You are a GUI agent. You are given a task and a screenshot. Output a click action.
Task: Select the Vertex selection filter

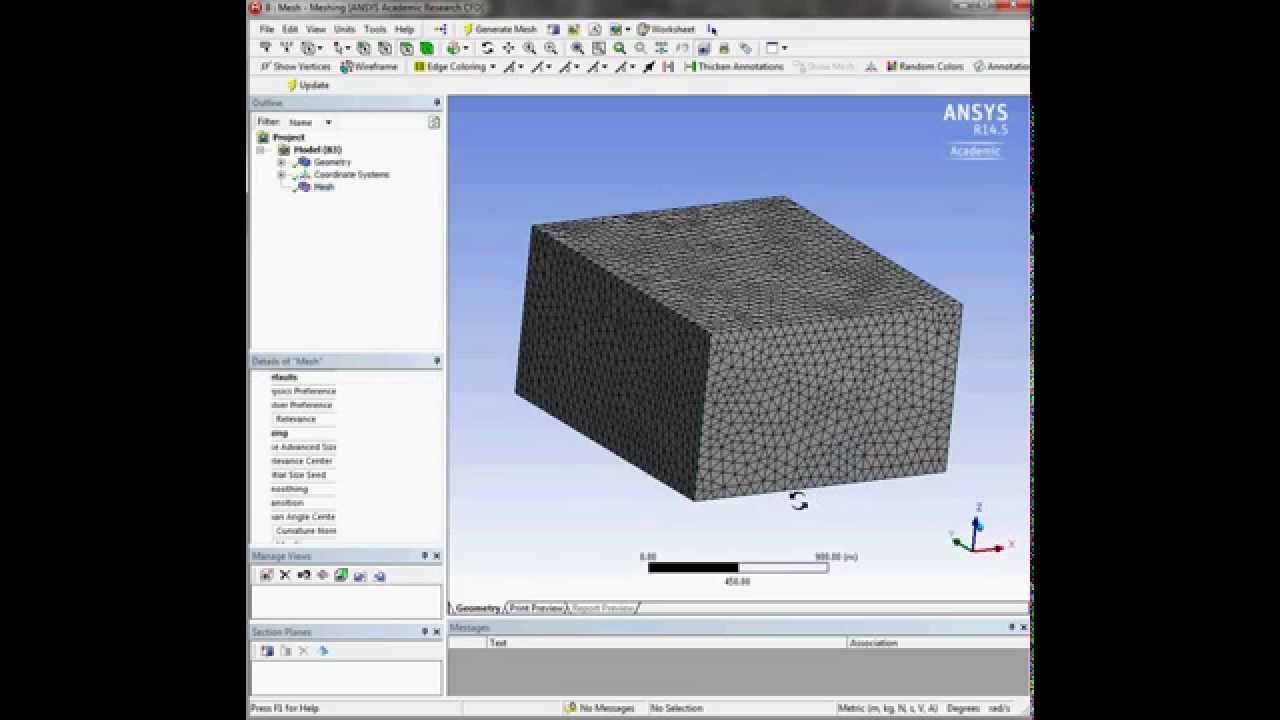(363, 48)
